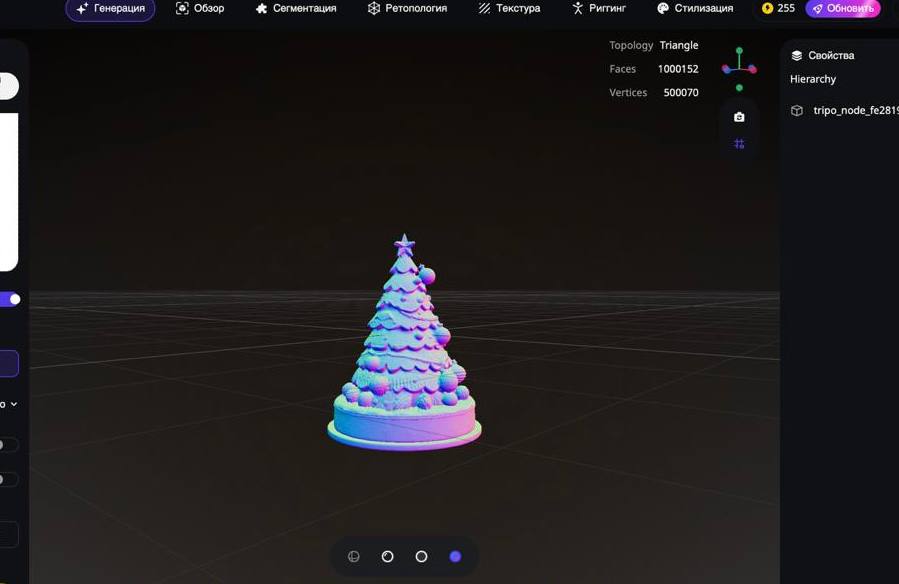The width and height of the screenshot is (899, 584).
Task: Click the layers icon beside Свойства
Action: 796,56
